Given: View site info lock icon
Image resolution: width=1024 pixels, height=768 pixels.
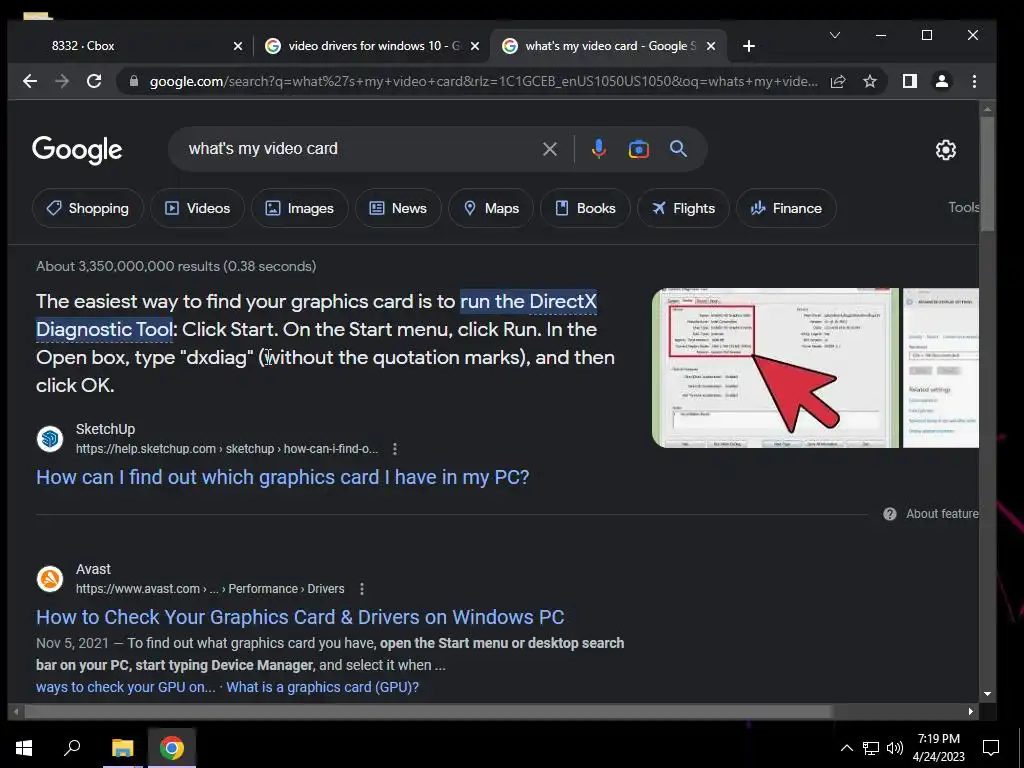Looking at the screenshot, I should [134, 81].
